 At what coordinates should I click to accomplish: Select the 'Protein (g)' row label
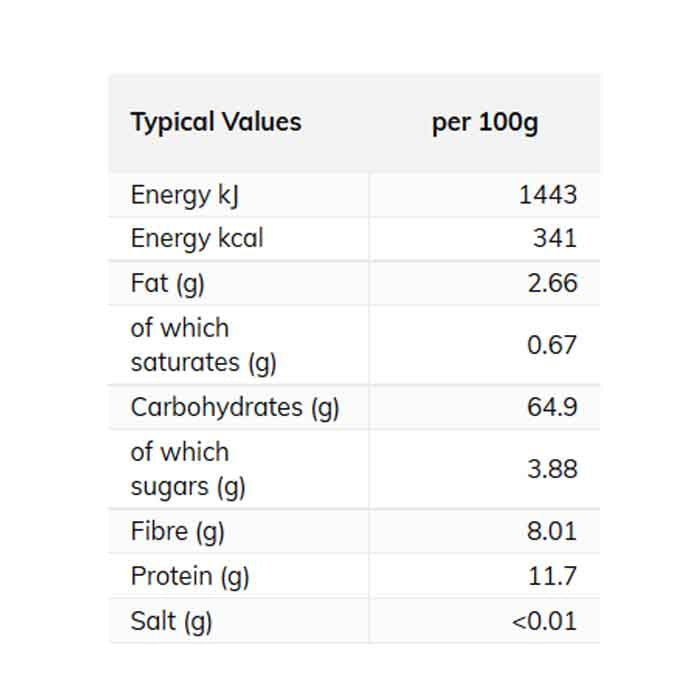click(x=190, y=576)
